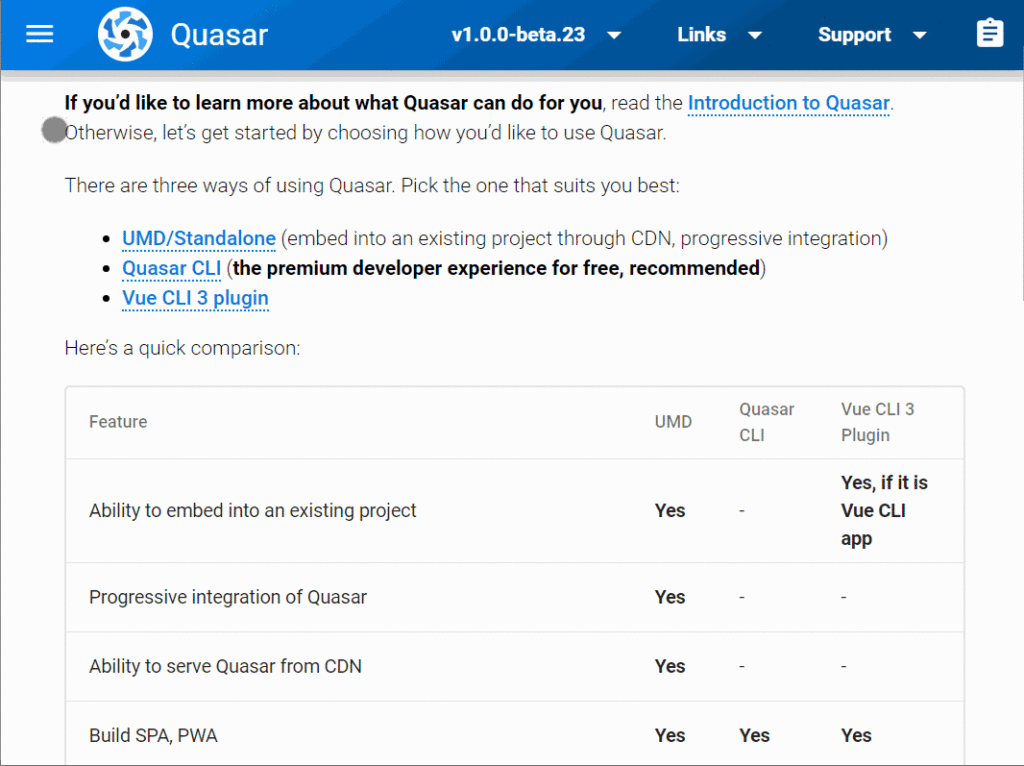Select the 'Progressive integration of Quasar' row
This screenshot has height=766, width=1024.
[228, 597]
